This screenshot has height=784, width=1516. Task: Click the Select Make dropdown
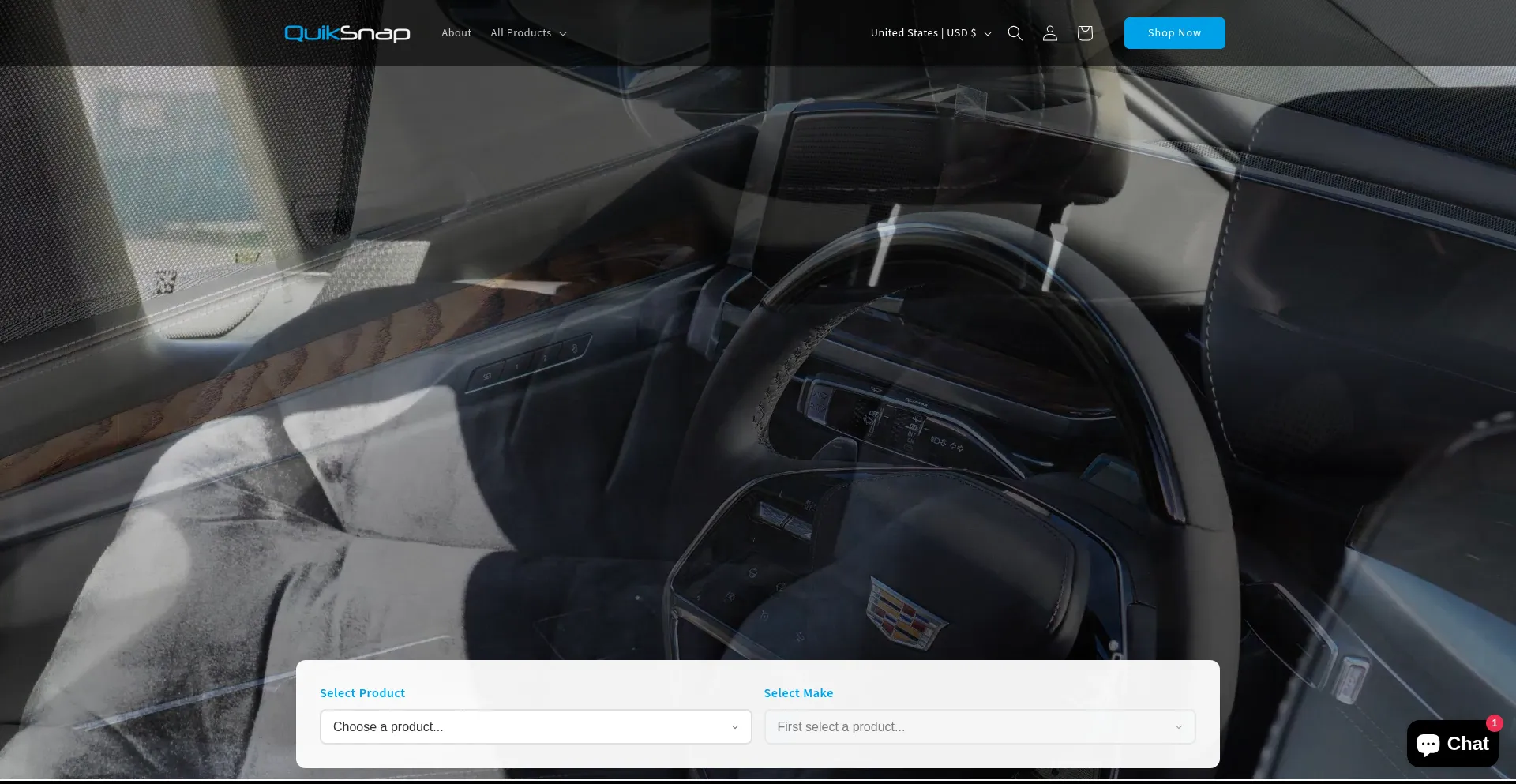(980, 726)
